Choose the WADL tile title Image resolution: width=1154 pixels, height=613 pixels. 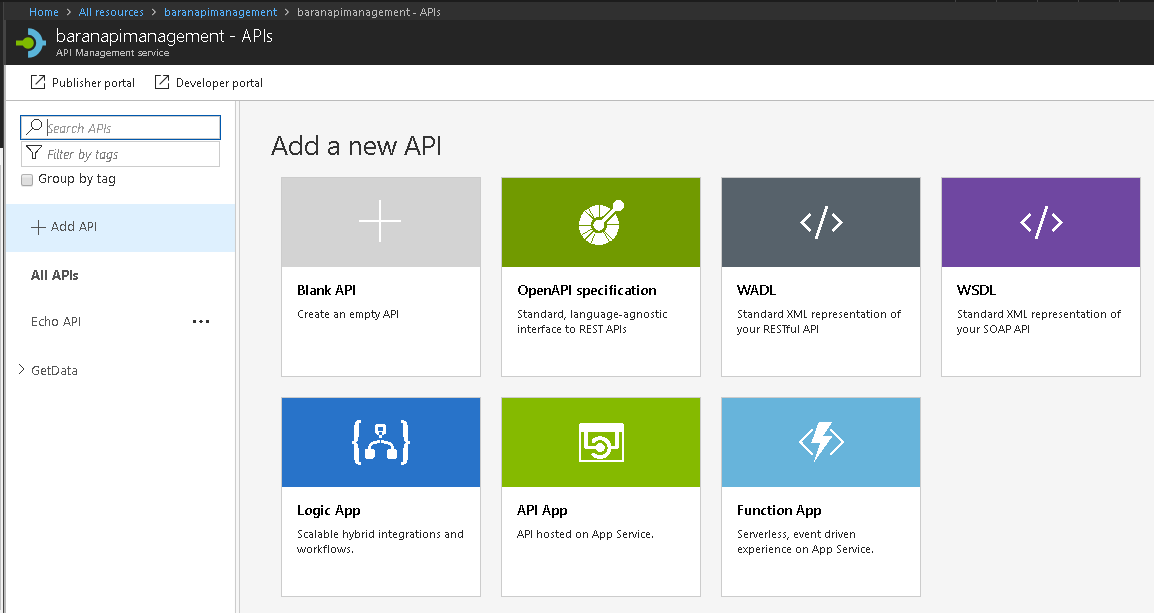click(757, 290)
